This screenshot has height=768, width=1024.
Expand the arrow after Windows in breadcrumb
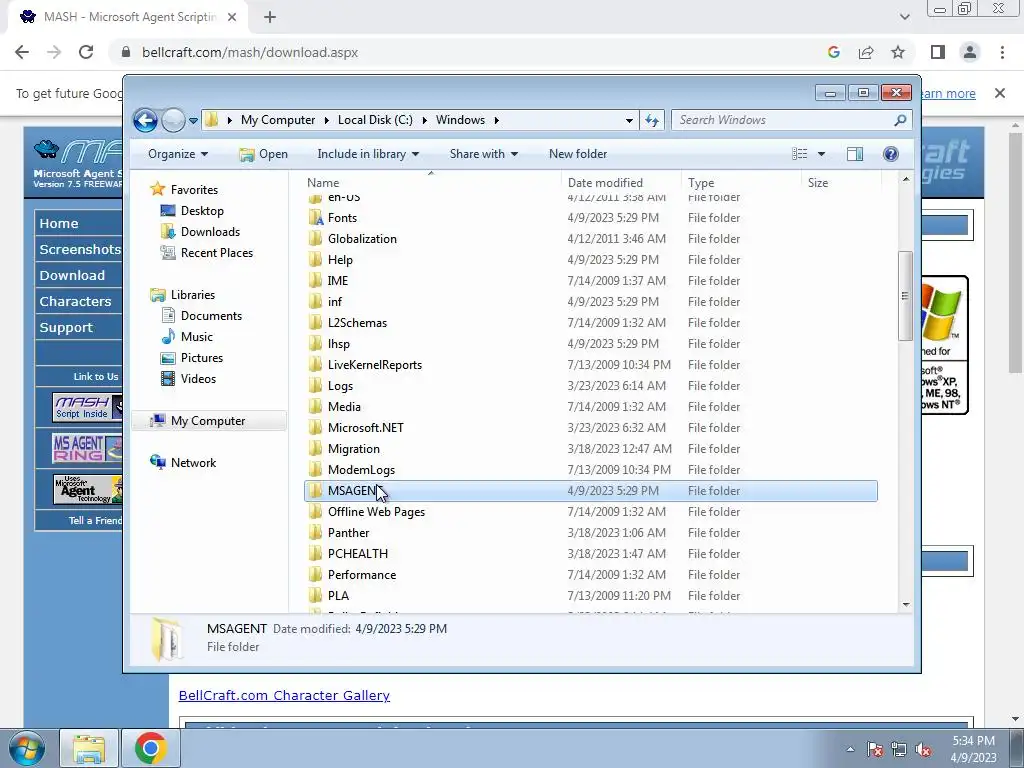(x=497, y=120)
